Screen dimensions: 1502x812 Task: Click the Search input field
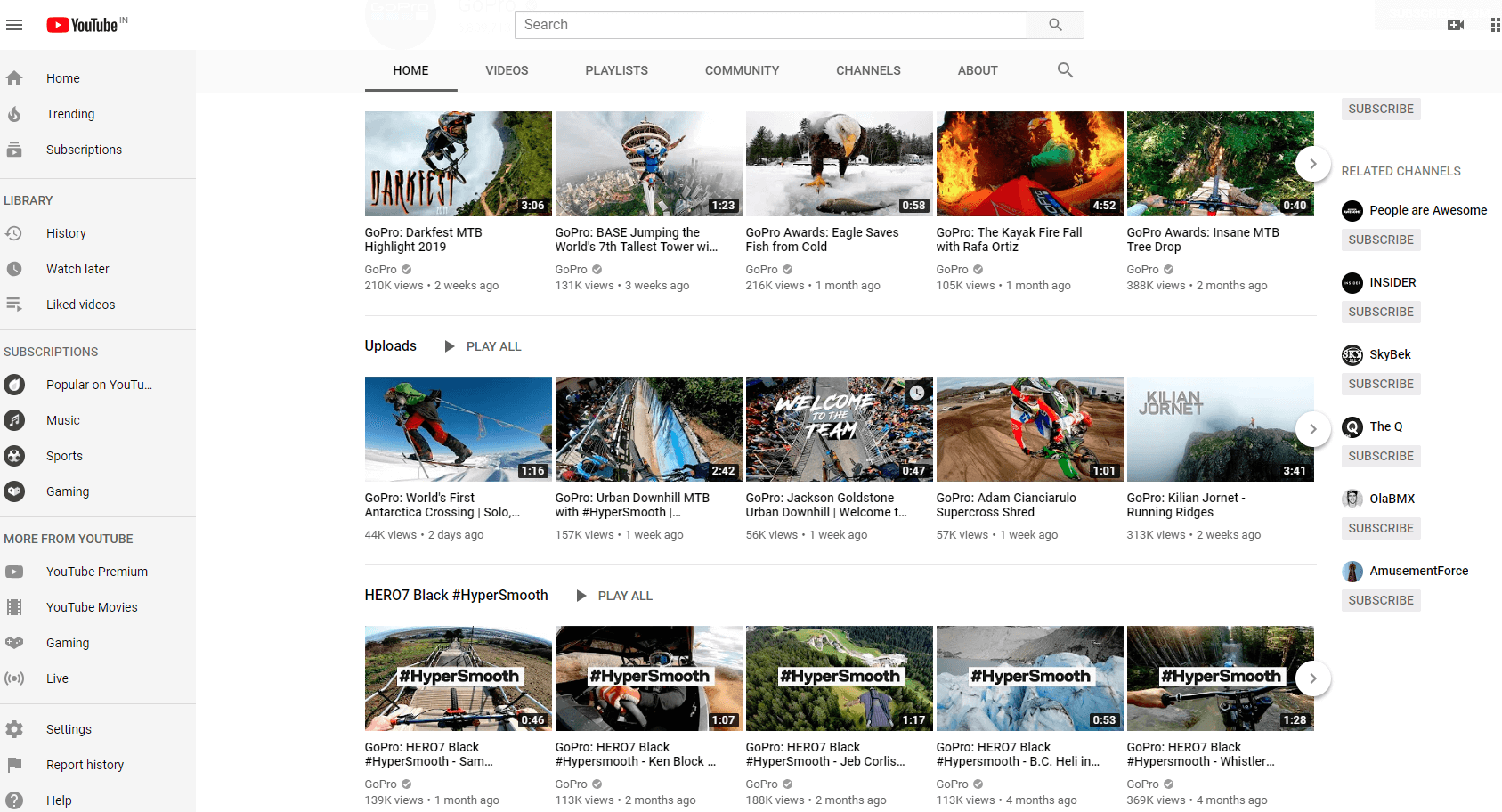coord(771,25)
